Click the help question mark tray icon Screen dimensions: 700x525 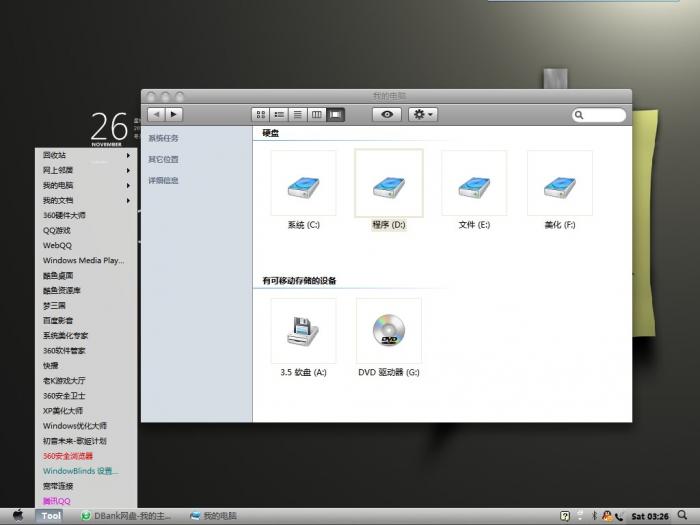pyautogui.click(x=565, y=517)
